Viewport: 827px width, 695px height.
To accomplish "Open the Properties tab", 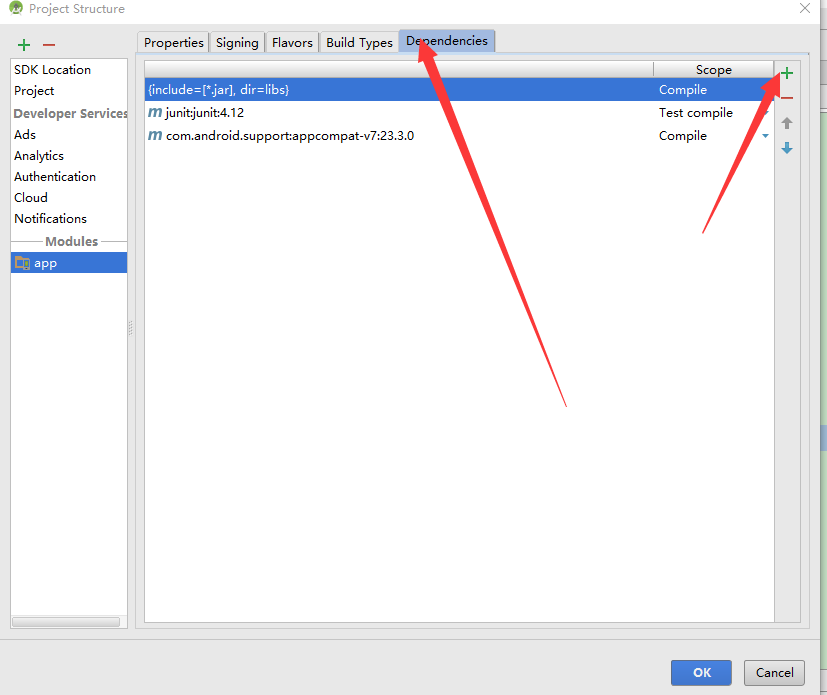I will click(174, 42).
